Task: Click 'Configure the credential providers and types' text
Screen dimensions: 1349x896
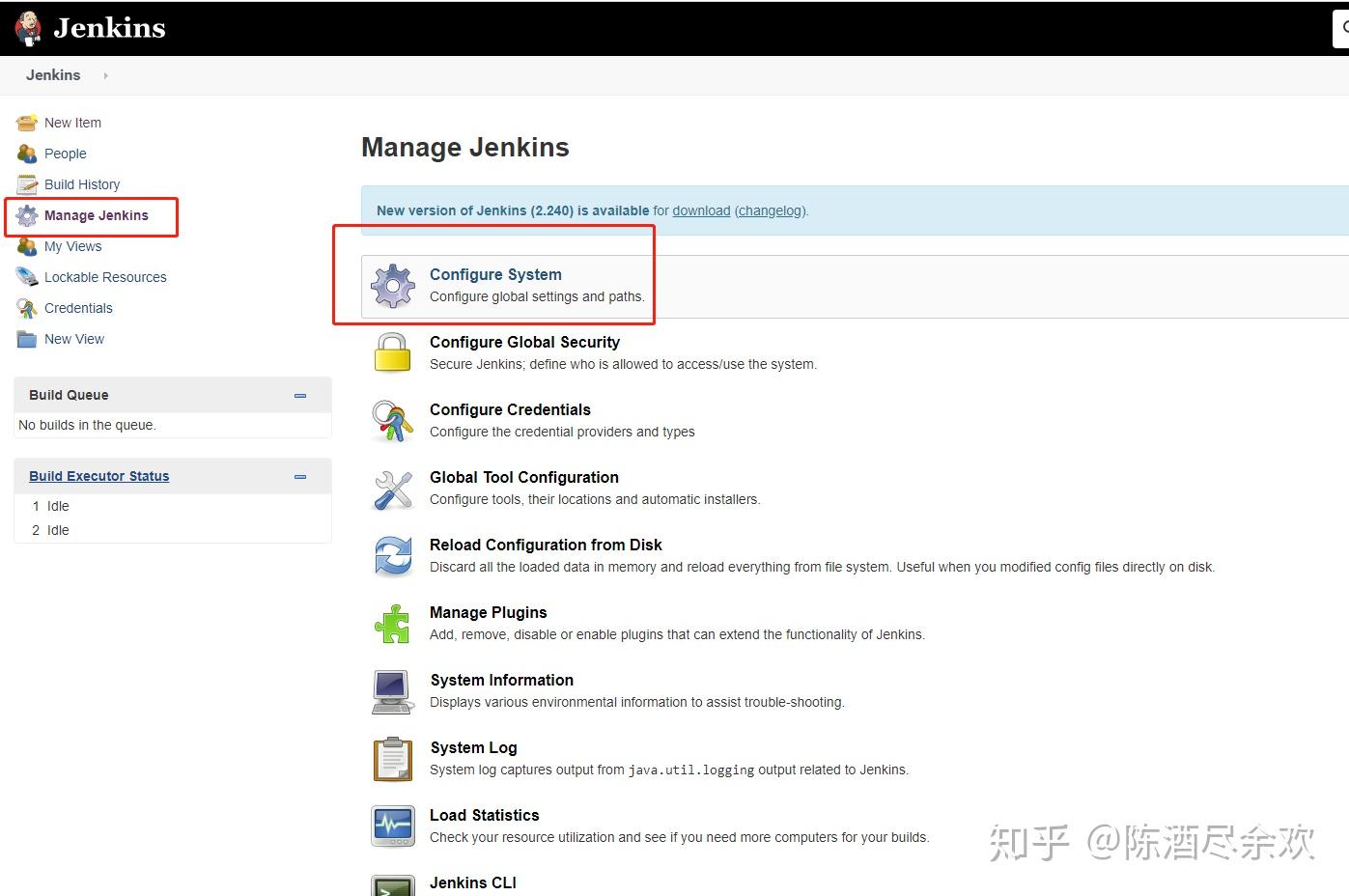Action: click(x=562, y=432)
